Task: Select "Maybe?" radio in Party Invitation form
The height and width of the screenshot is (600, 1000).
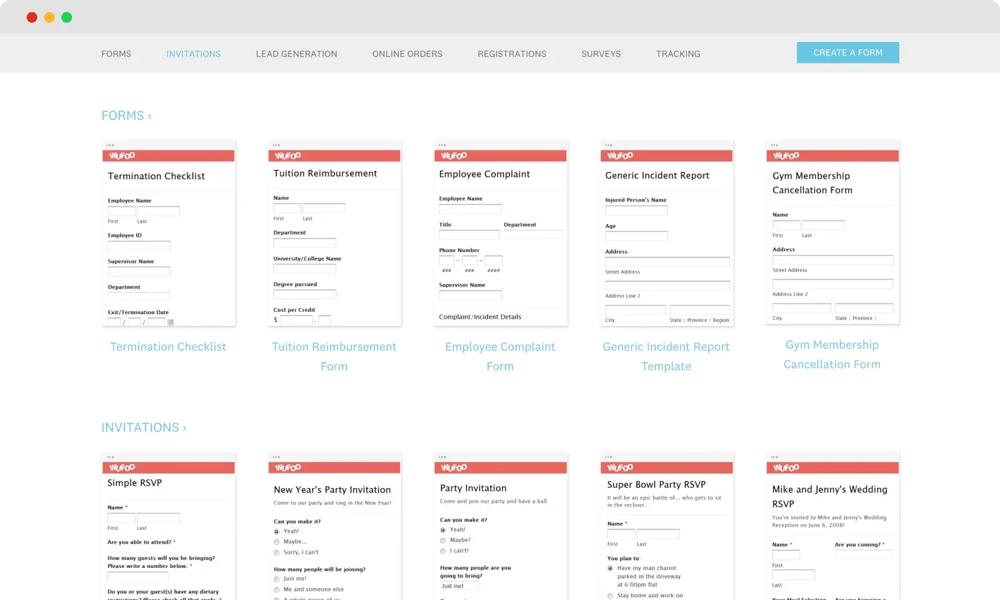Action: 443,540
